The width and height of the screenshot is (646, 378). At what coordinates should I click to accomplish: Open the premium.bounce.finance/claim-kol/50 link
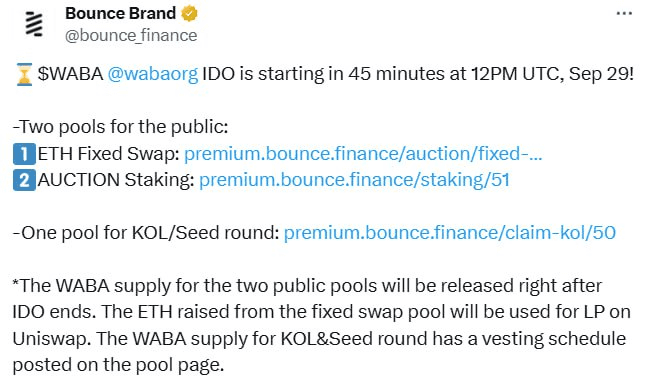pyautogui.click(x=449, y=233)
